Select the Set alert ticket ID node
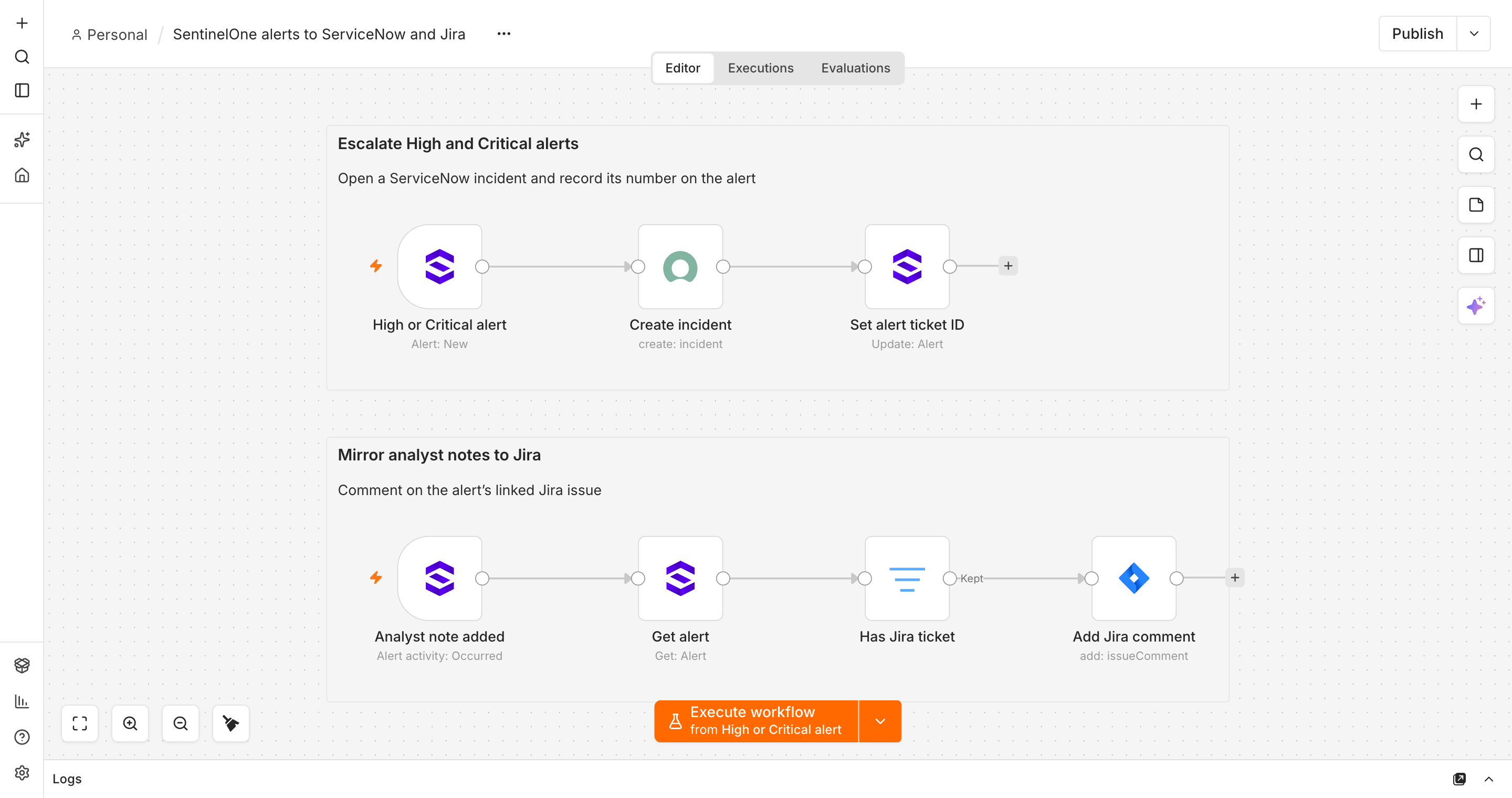 point(907,266)
